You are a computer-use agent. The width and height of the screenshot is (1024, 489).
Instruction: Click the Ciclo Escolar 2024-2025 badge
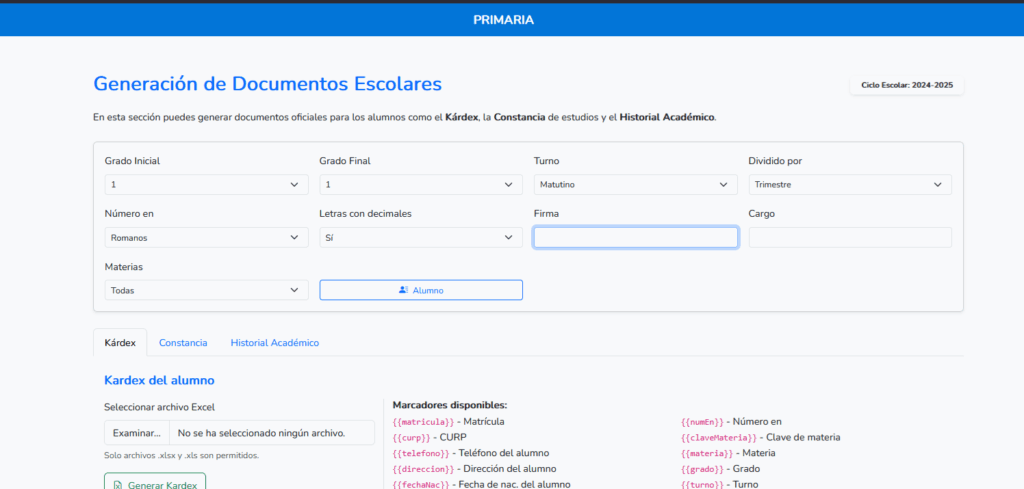click(x=907, y=86)
